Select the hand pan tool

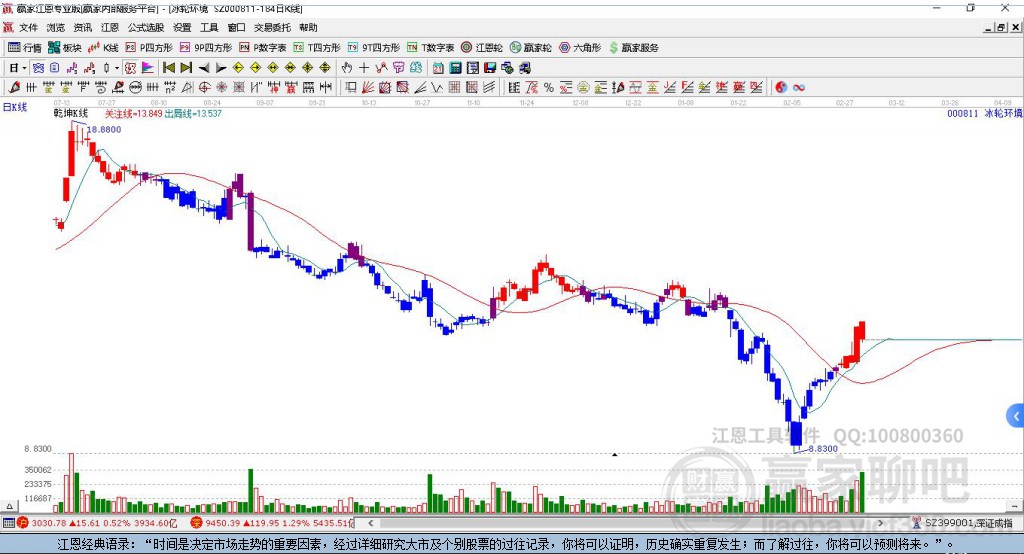[347, 67]
